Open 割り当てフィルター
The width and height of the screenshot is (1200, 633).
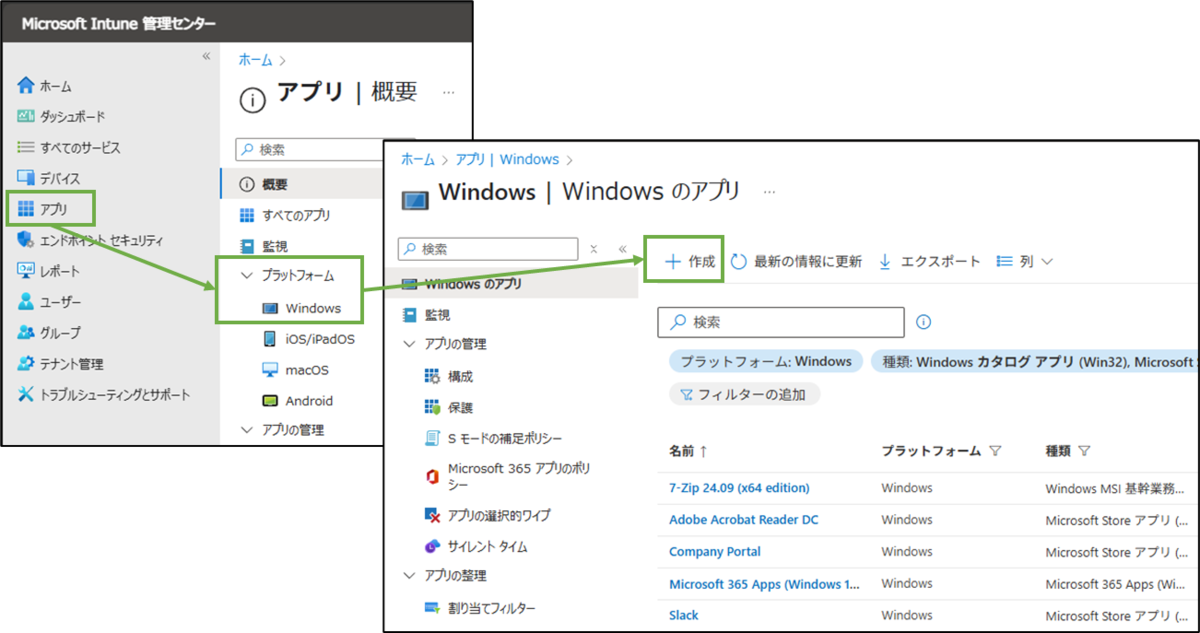pyautogui.click(x=479, y=608)
